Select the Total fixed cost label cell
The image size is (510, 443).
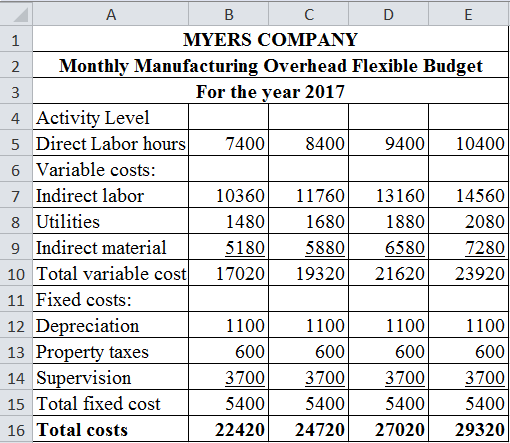coord(111,403)
